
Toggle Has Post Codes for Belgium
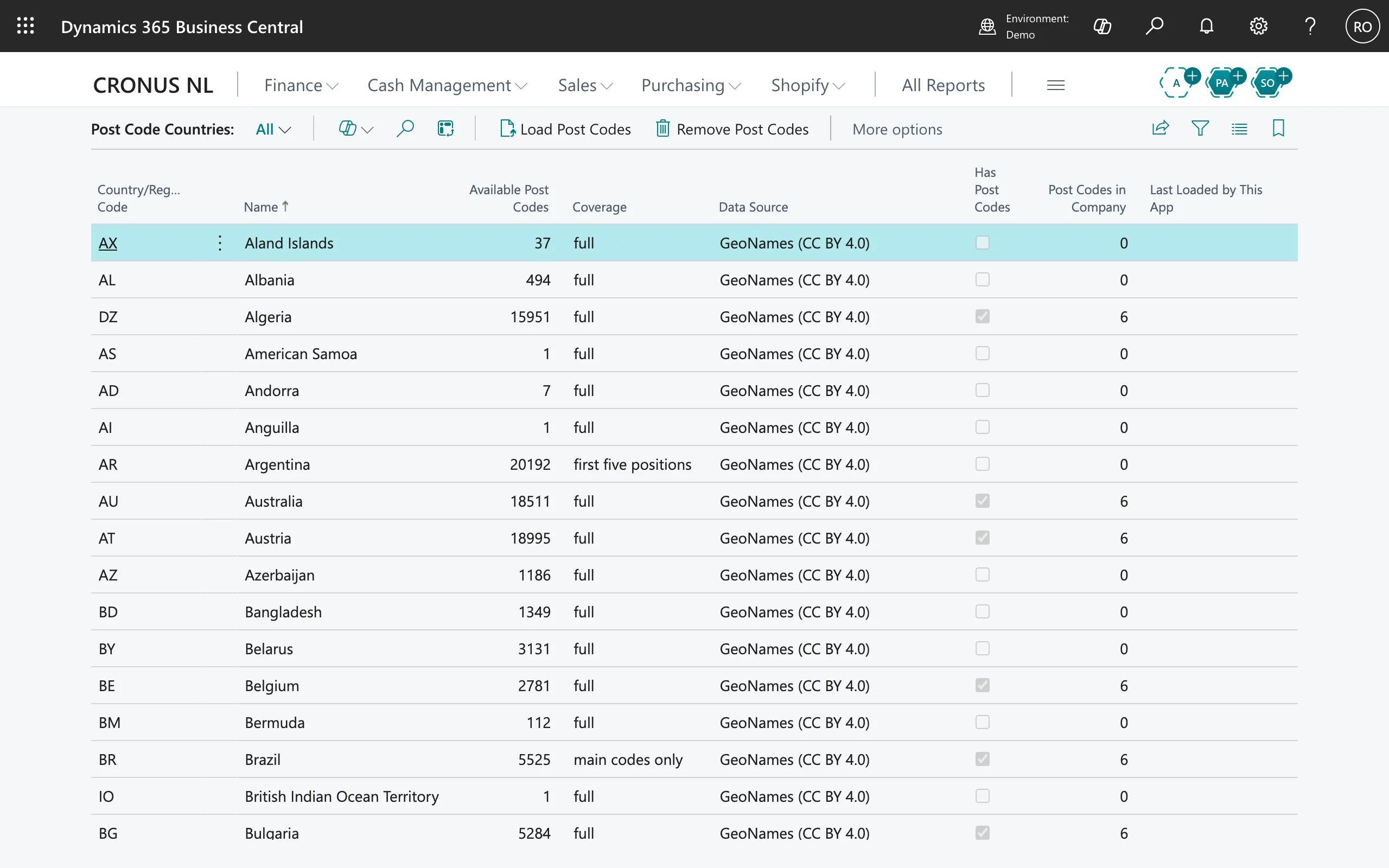982,685
